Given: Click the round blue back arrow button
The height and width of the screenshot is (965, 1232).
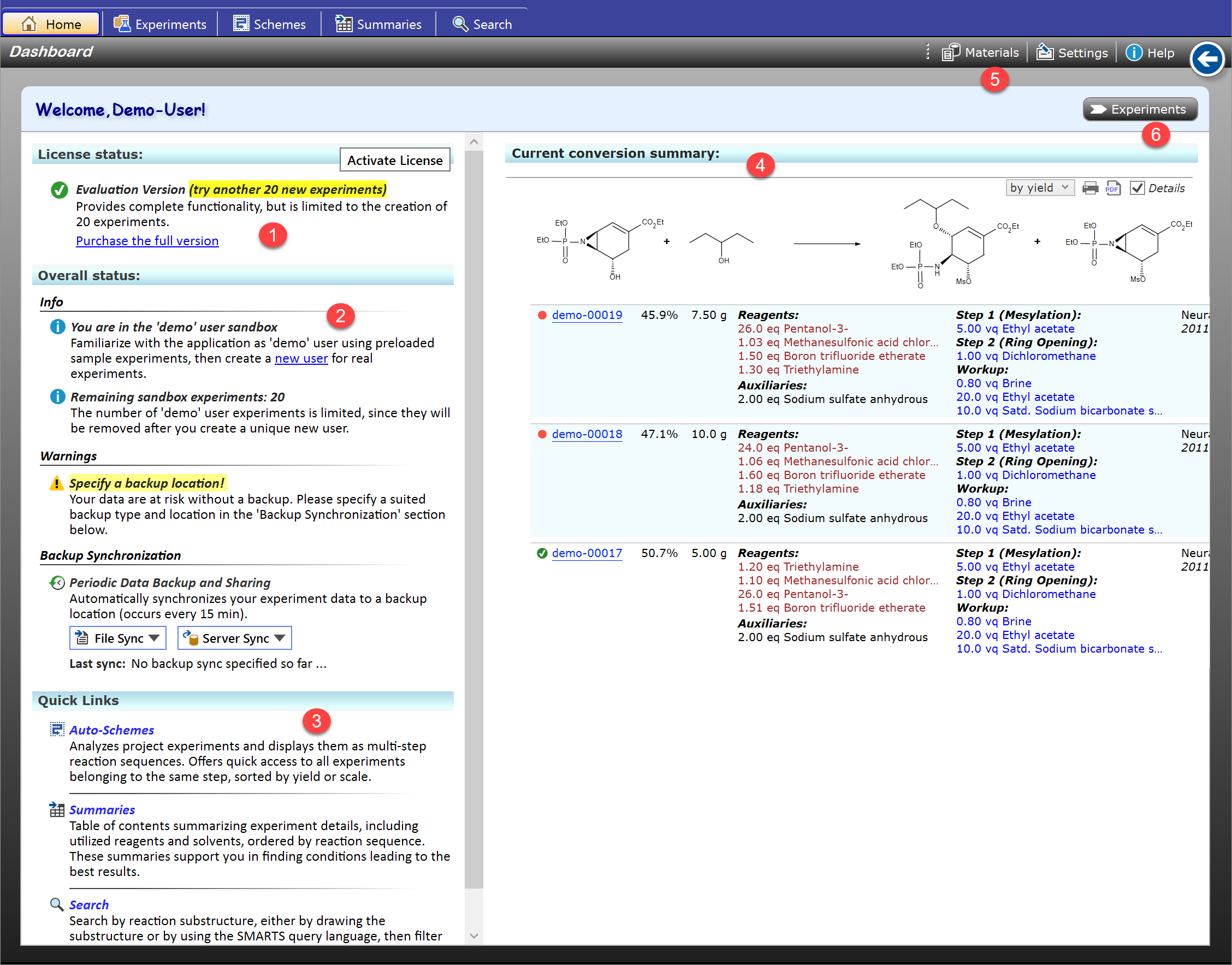Looking at the screenshot, I should (1206, 59).
